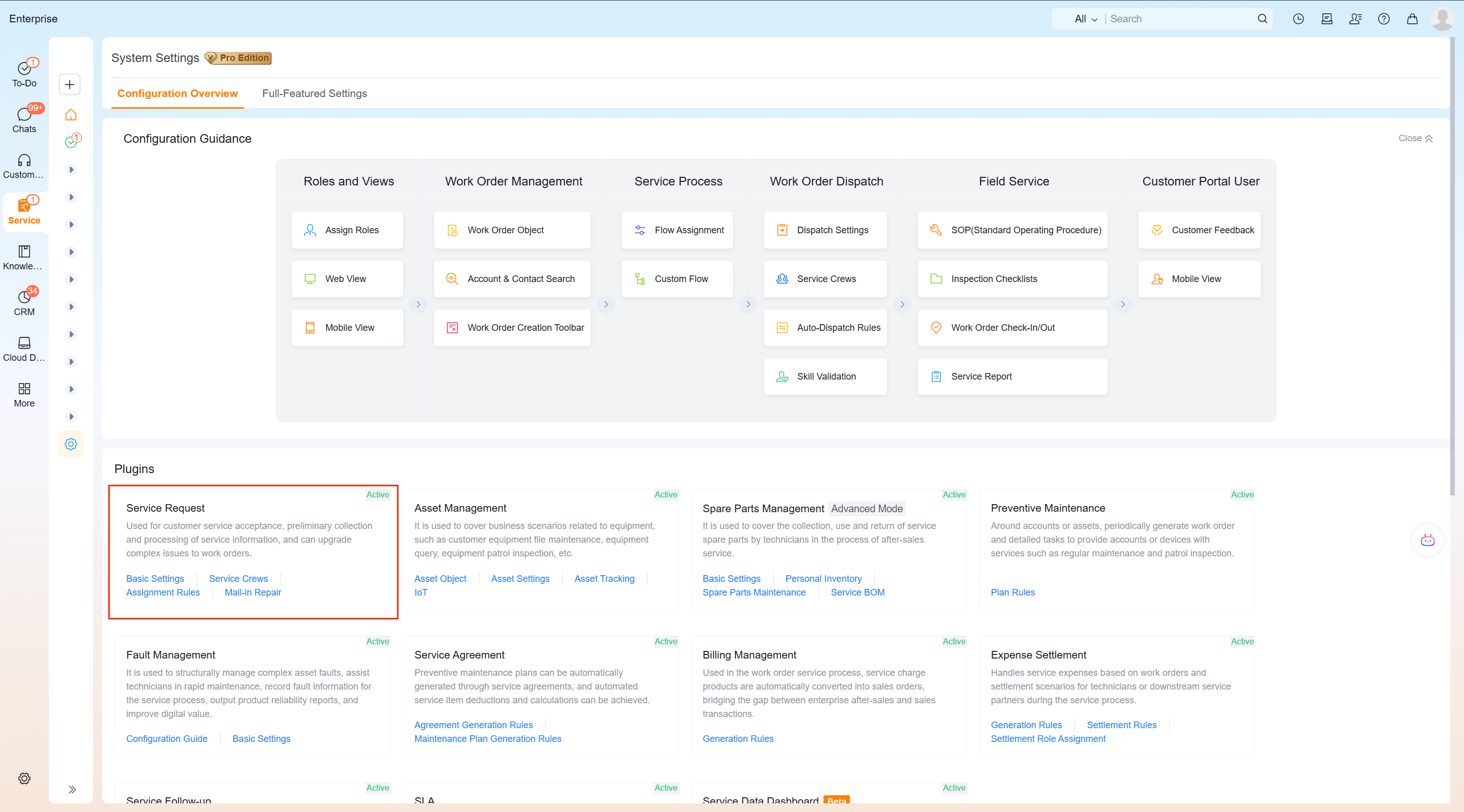The height and width of the screenshot is (812, 1464).
Task: Open Custom Flow card
Action: 677,279
